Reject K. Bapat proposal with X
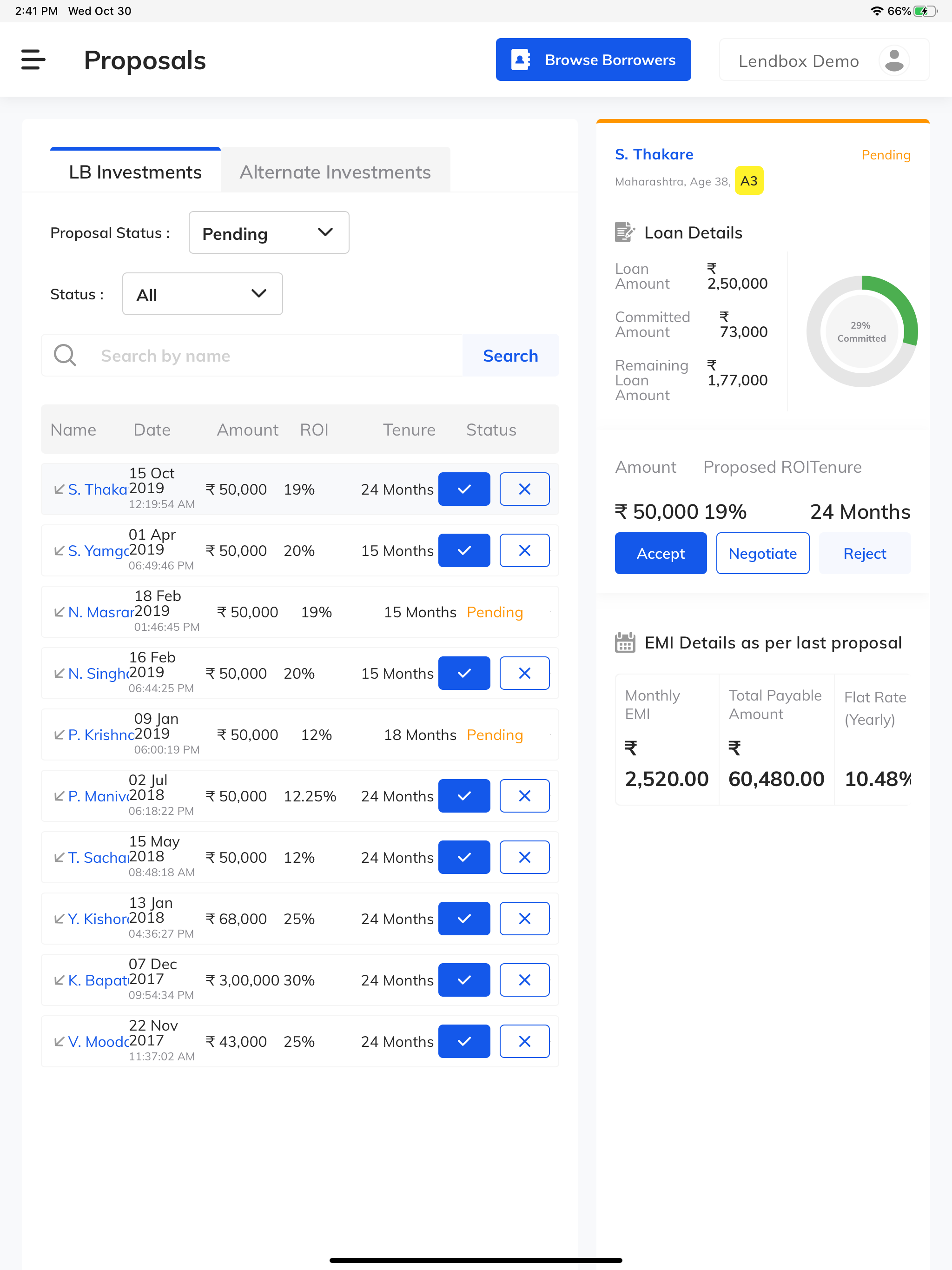The image size is (952, 1270). tap(524, 980)
